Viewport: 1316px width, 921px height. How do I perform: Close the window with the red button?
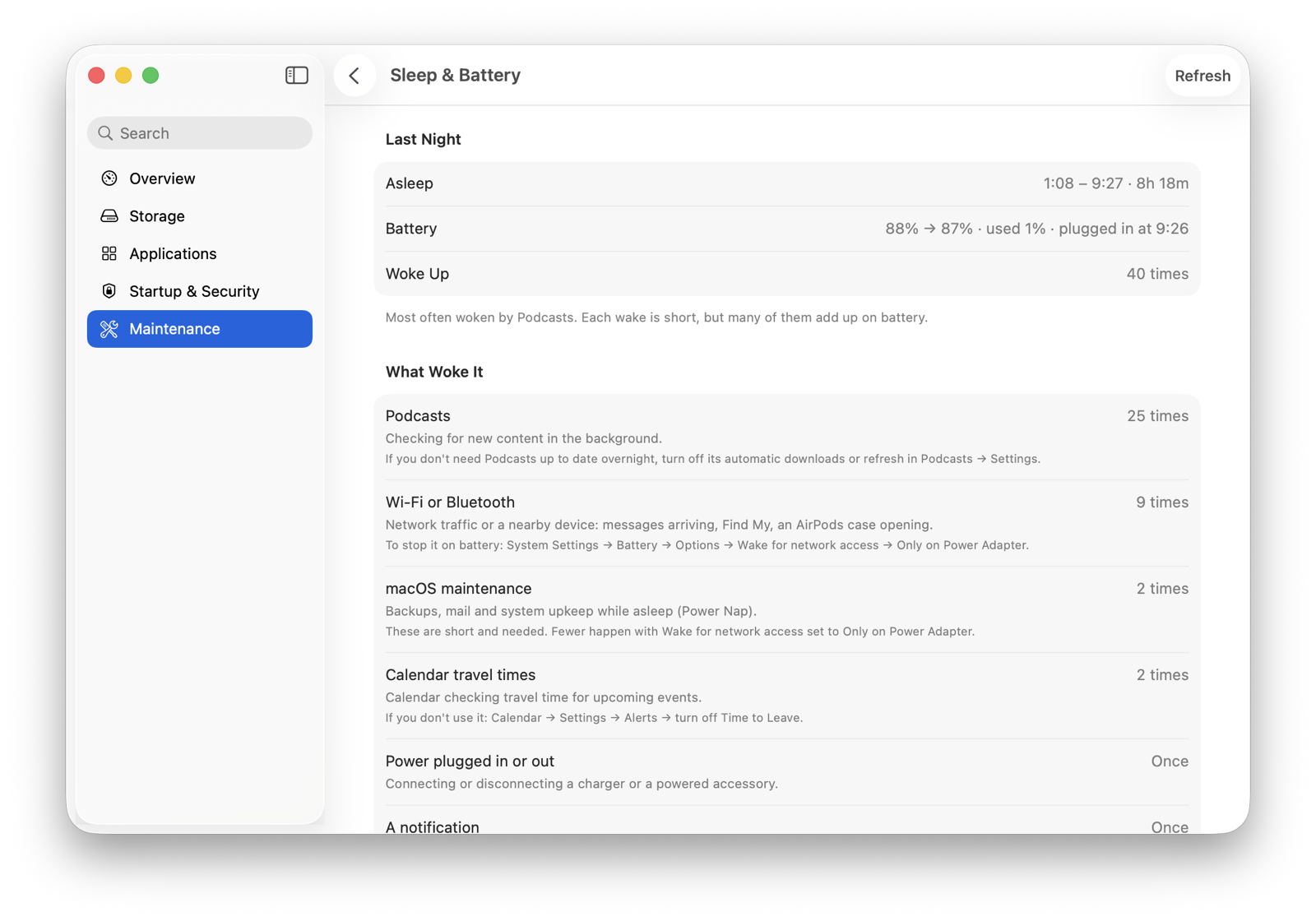tap(96, 76)
